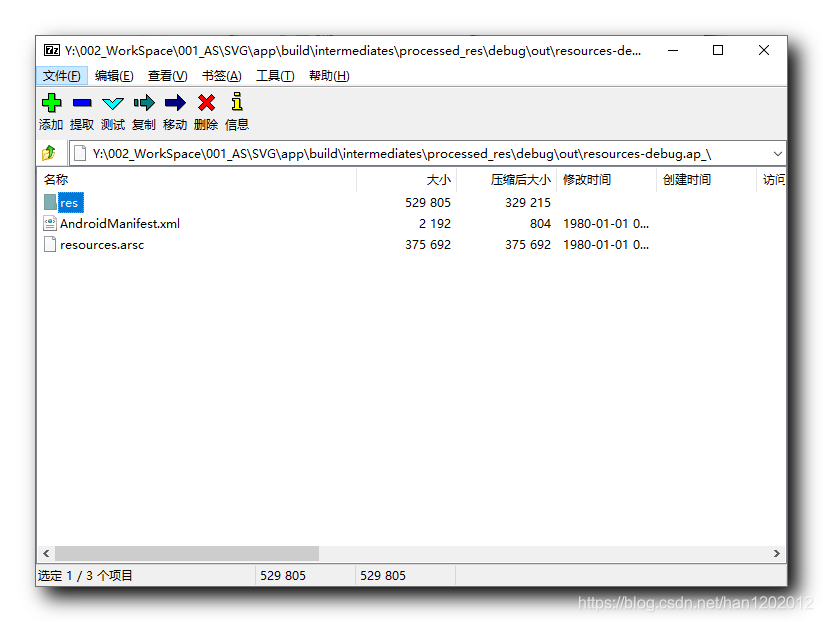Click the Copy (复制) arrow icon
The height and width of the screenshot is (622, 823).
(x=144, y=103)
